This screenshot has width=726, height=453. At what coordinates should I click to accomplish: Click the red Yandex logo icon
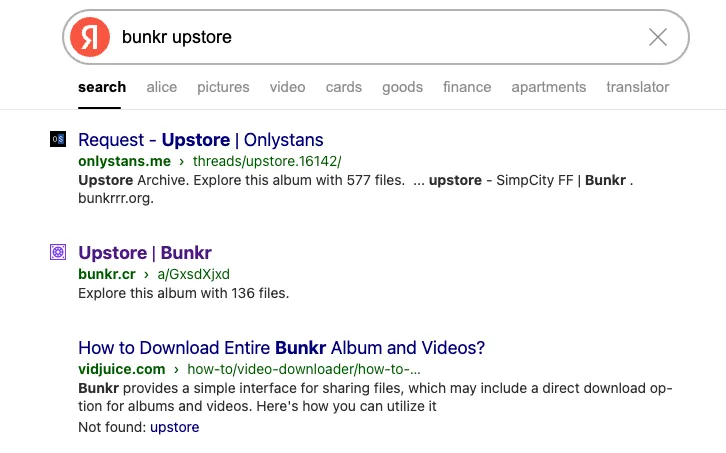(x=90, y=37)
